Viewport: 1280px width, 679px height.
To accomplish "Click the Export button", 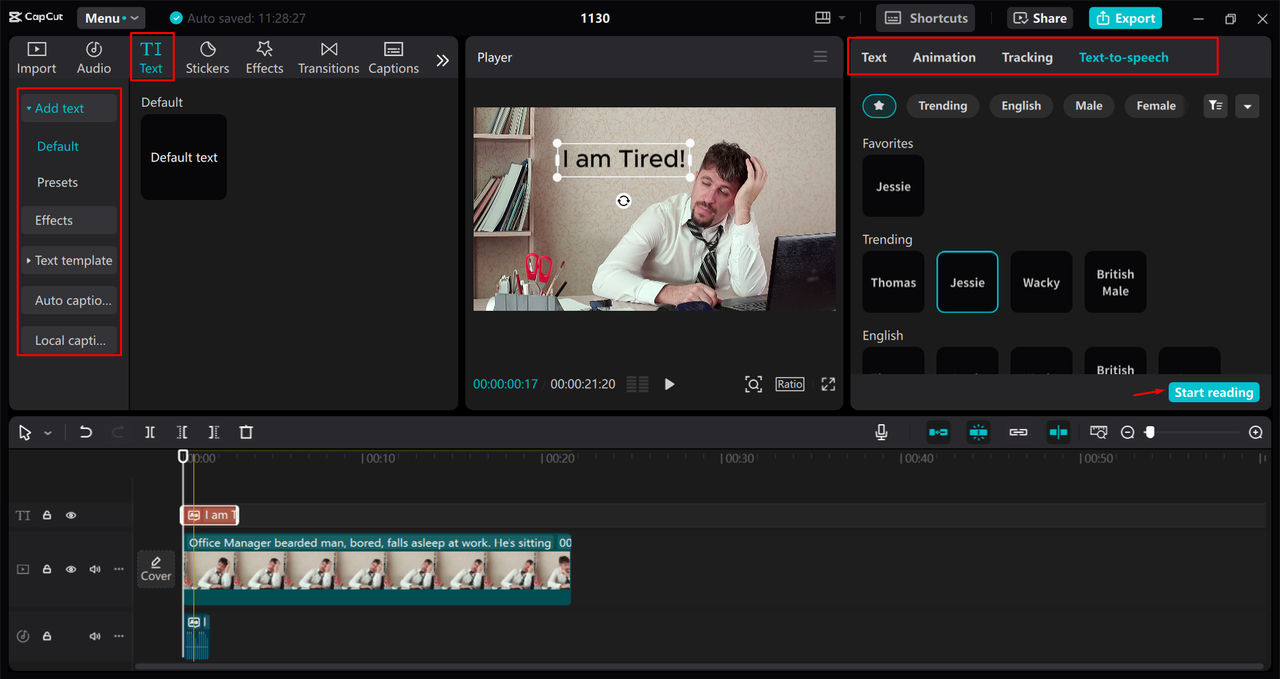I will [x=1125, y=18].
